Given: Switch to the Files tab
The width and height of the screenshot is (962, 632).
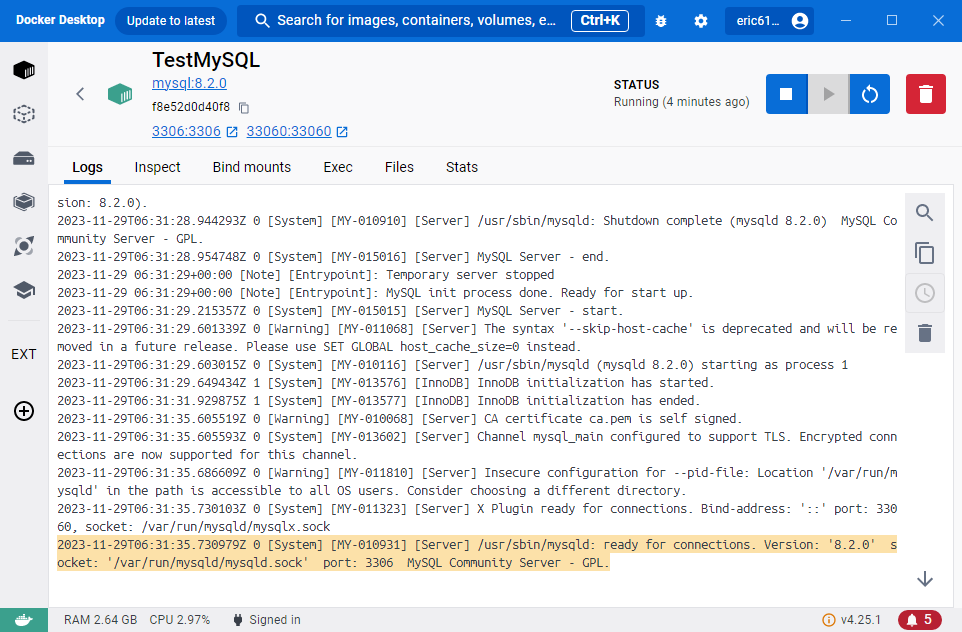Looking at the screenshot, I should pos(399,168).
